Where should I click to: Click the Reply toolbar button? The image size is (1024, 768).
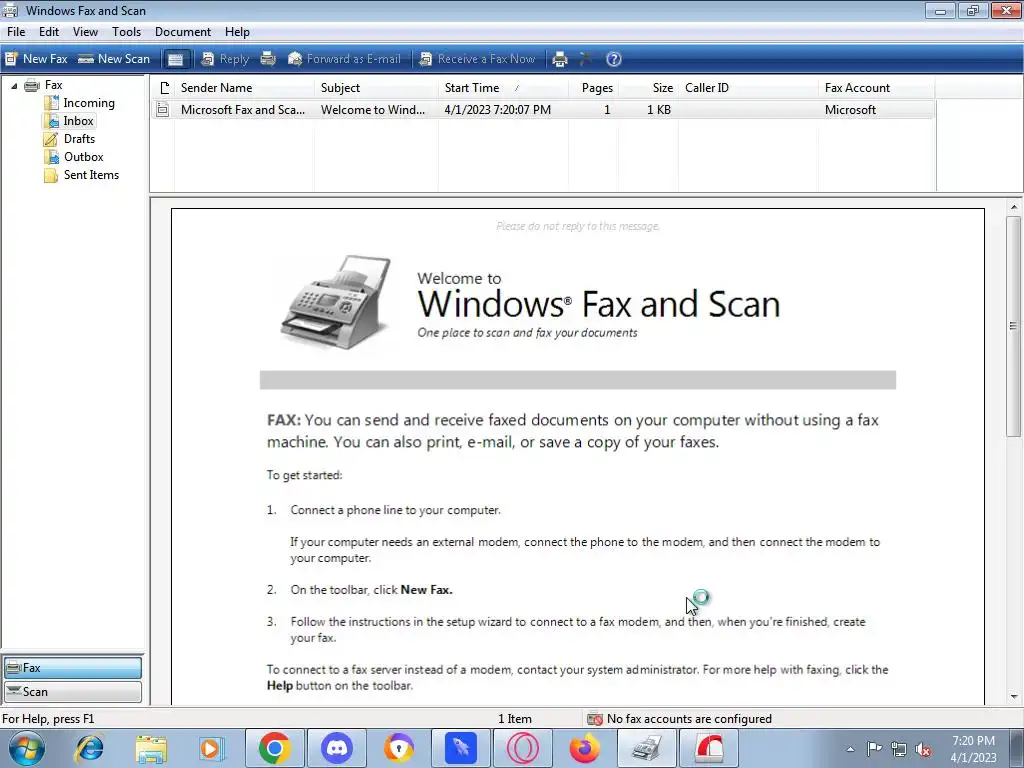[225, 59]
